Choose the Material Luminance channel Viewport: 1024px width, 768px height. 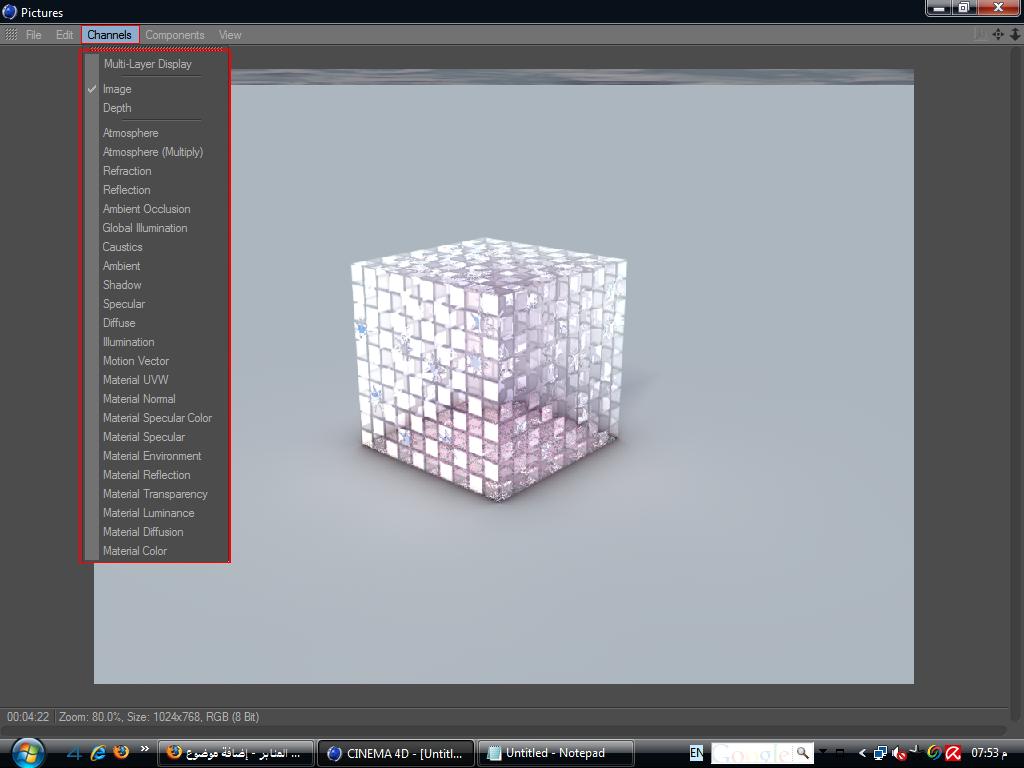[x=157, y=513]
